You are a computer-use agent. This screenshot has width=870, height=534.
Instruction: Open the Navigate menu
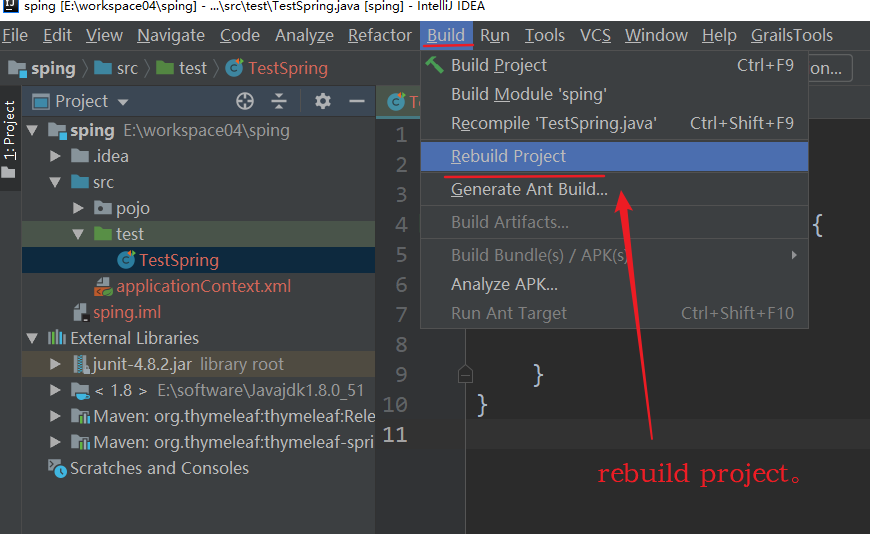coord(171,35)
